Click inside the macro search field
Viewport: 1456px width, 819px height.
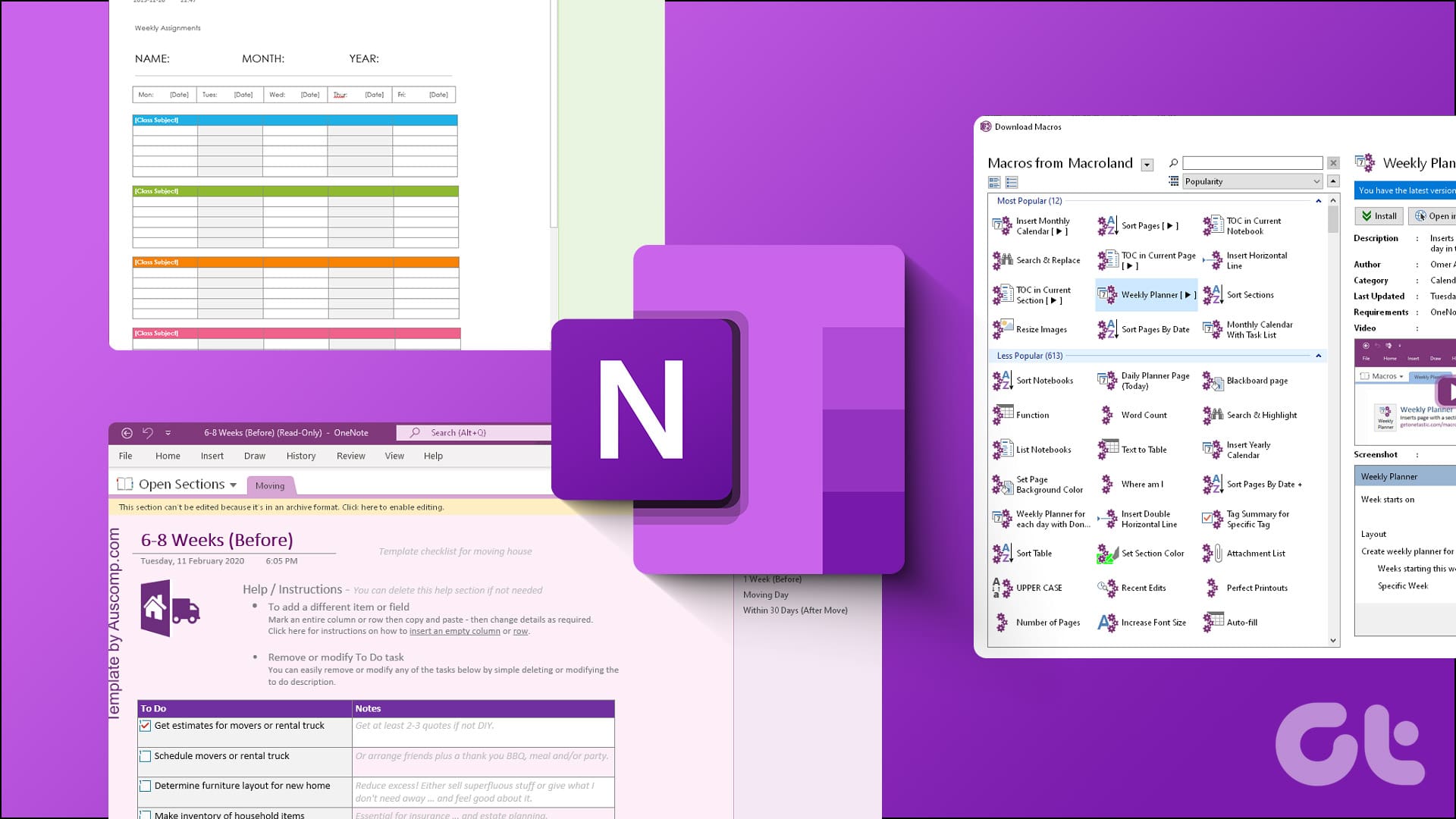click(1251, 162)
